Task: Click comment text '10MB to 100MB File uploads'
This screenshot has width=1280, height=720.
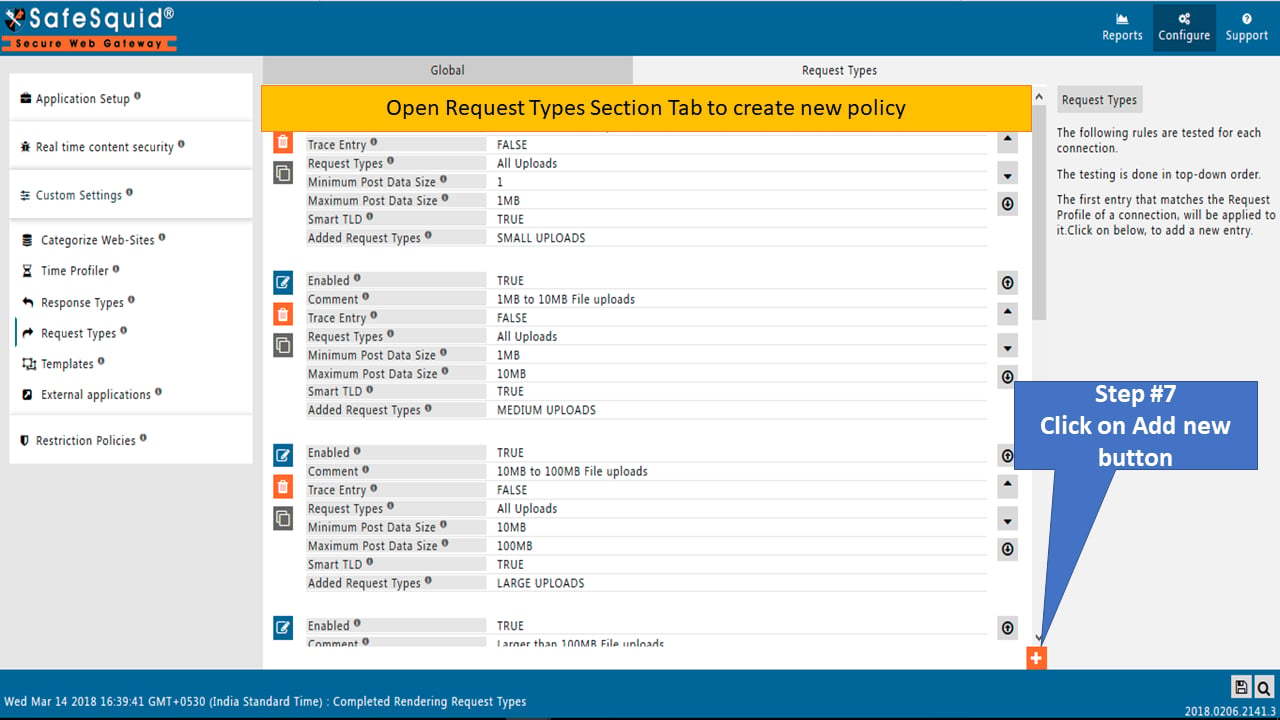Action: coord(572,471)
